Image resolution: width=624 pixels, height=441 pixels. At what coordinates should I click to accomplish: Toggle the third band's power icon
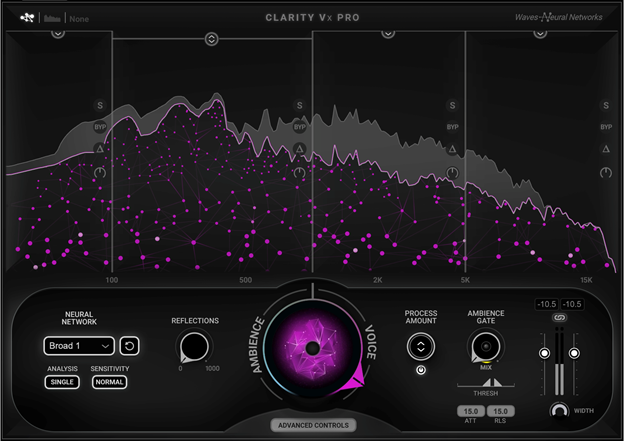pyautogui.click(x=452, y=173)
